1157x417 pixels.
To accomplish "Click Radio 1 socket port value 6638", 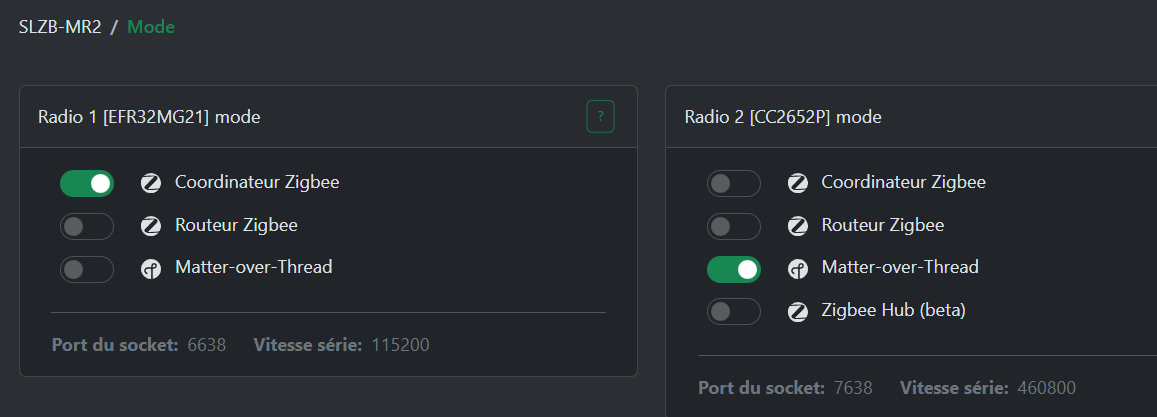I will [x=206, y=345].
